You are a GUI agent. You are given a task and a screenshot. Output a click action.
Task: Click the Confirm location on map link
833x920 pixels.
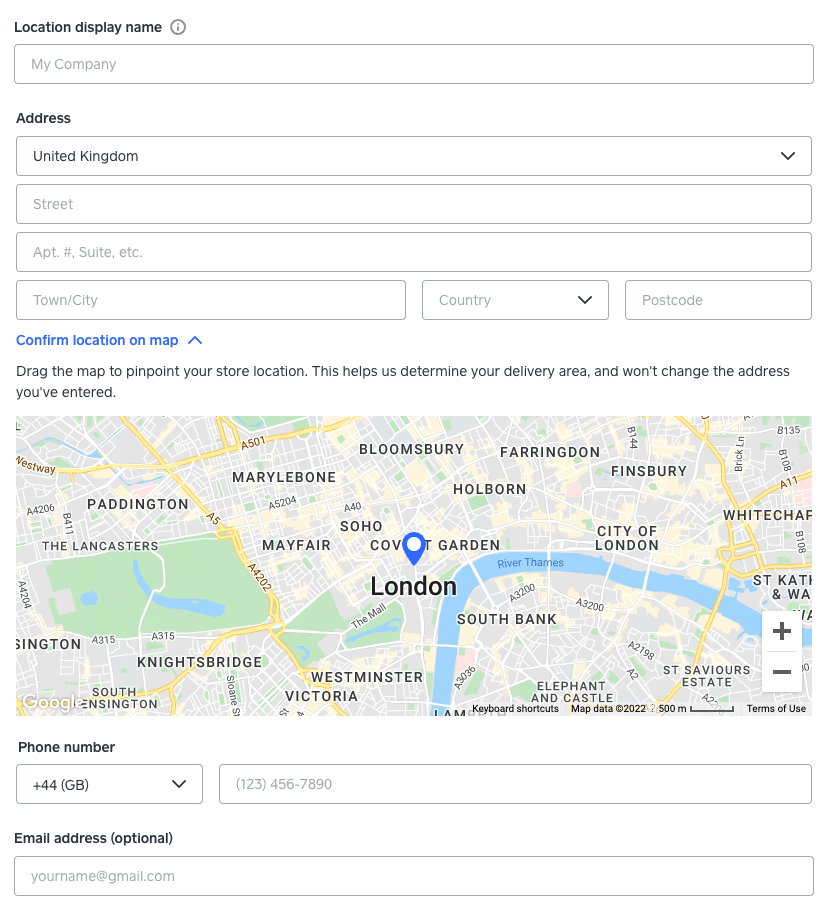(x=97, y=341)
